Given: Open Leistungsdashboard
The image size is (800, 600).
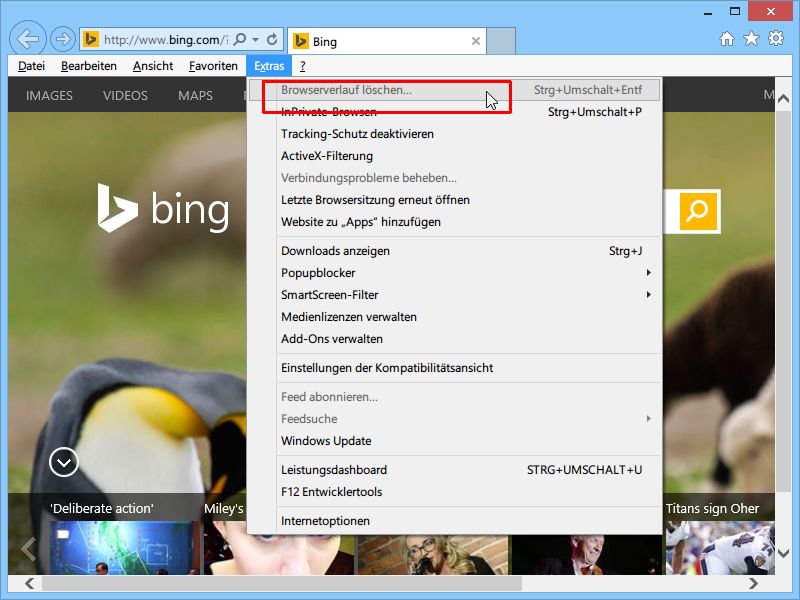Looking at the screenshot, I should point(454,469).
